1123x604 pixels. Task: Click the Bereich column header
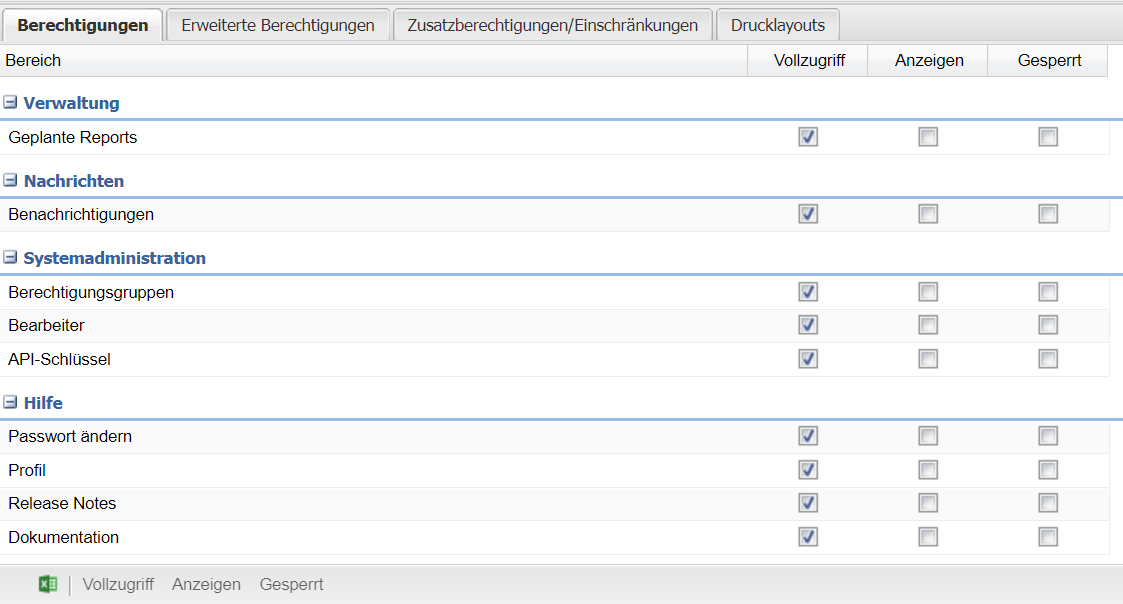(33, 60)
